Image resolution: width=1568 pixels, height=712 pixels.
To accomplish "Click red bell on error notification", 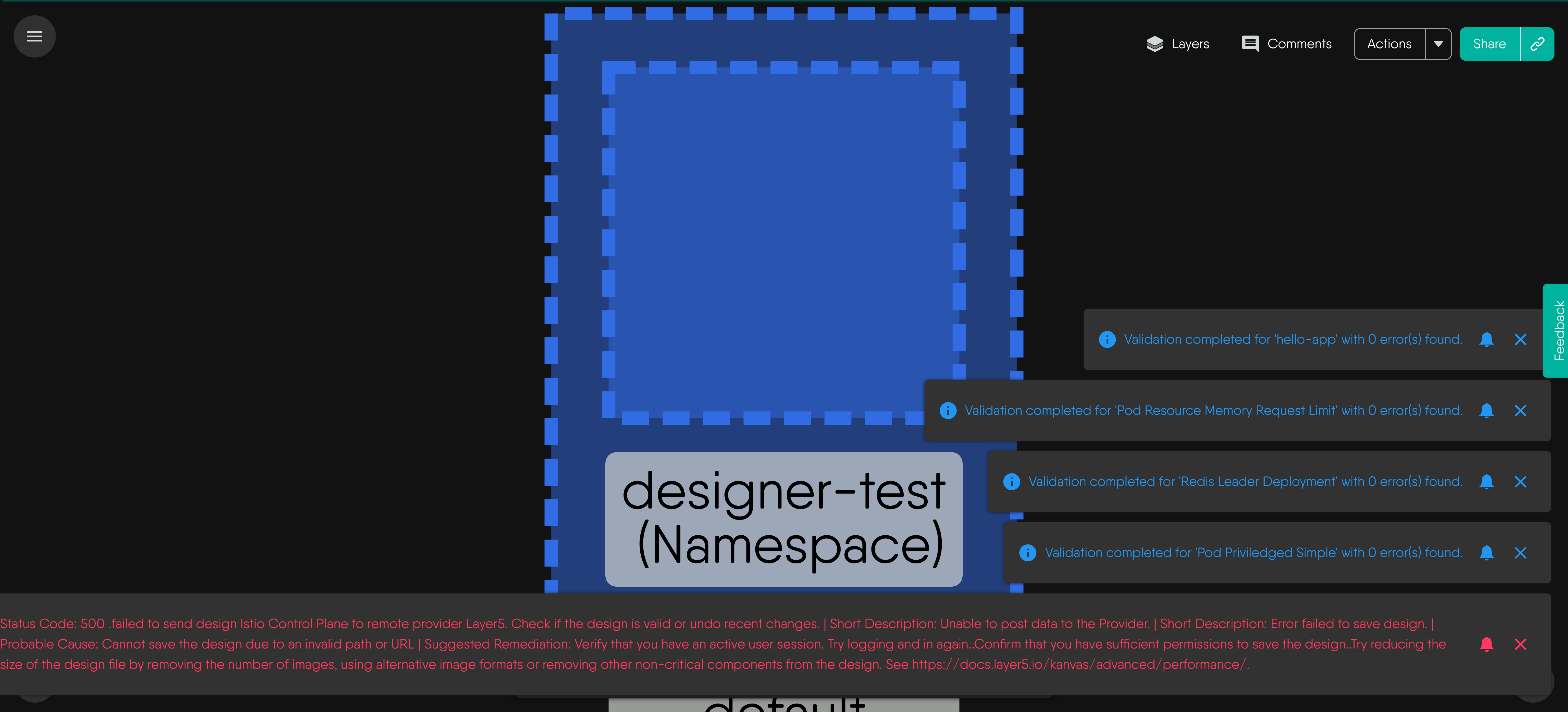I will coord(1486,645).
